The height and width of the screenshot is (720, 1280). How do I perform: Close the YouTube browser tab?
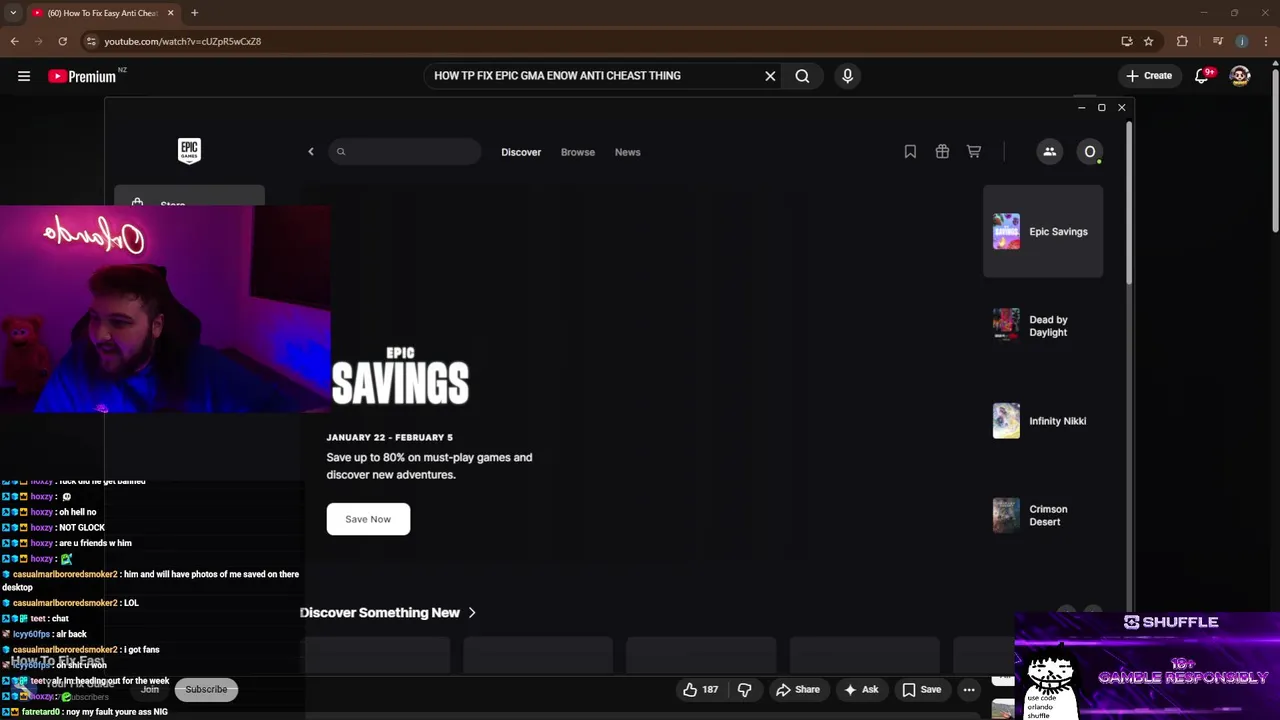170,13
